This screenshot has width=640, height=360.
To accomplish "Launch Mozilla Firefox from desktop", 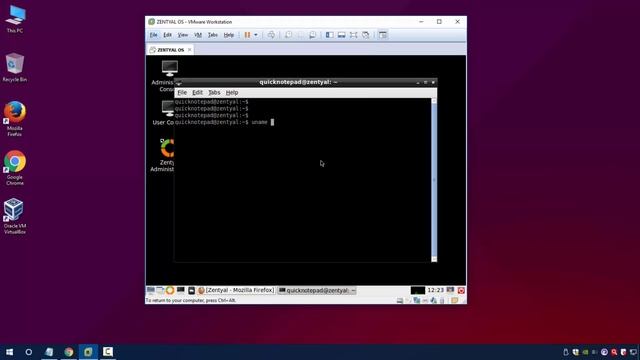I will coord(15,119).
